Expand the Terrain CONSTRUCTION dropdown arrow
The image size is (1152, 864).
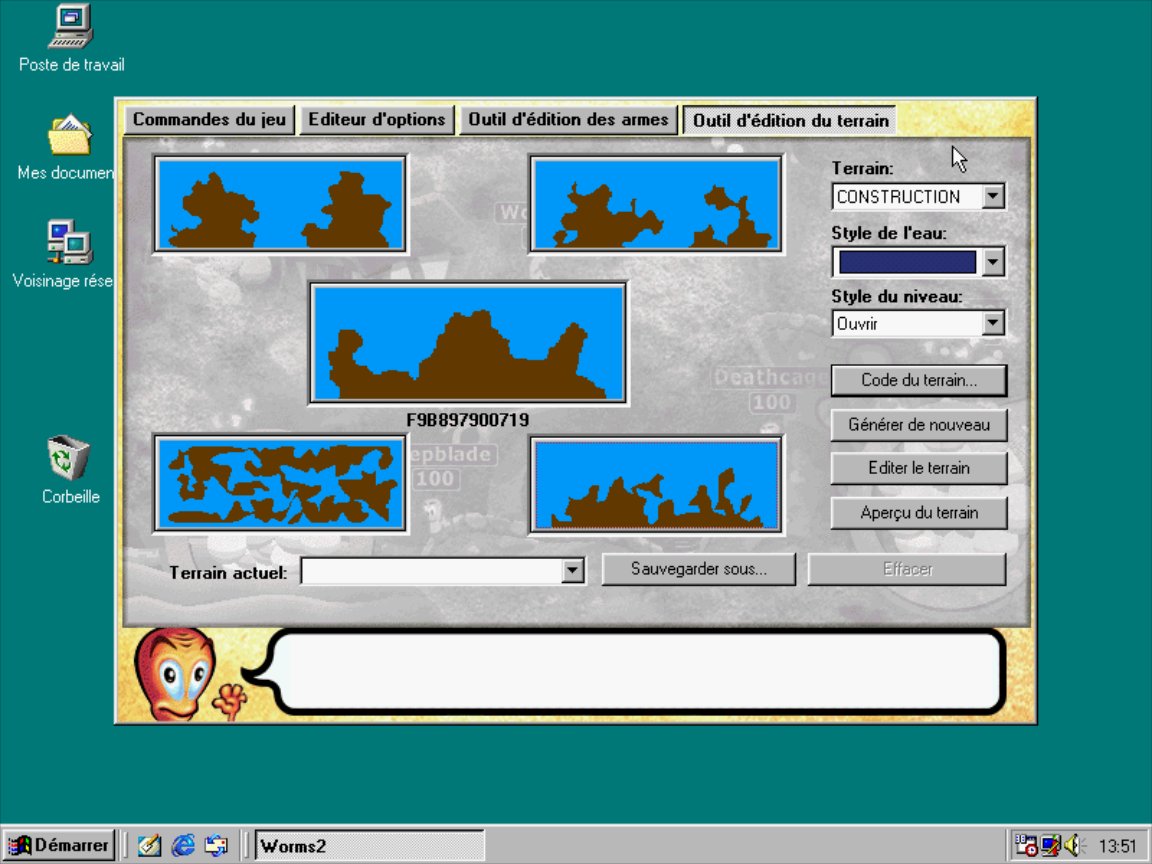[x=993, y=196]
